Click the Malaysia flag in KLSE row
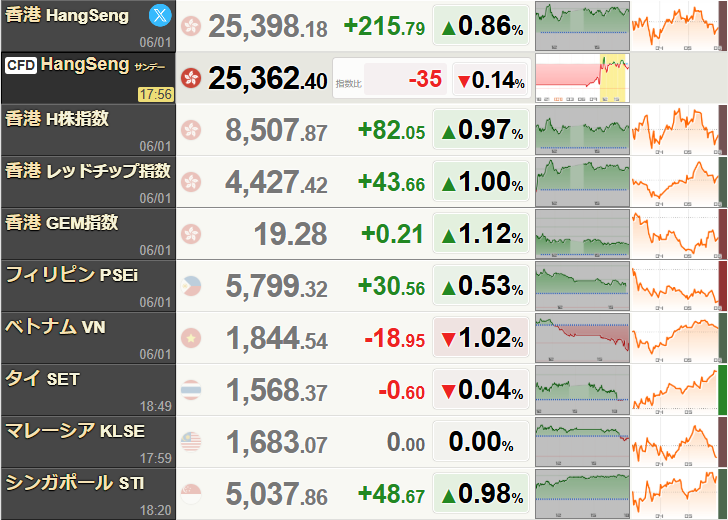 tap(191, 442)
